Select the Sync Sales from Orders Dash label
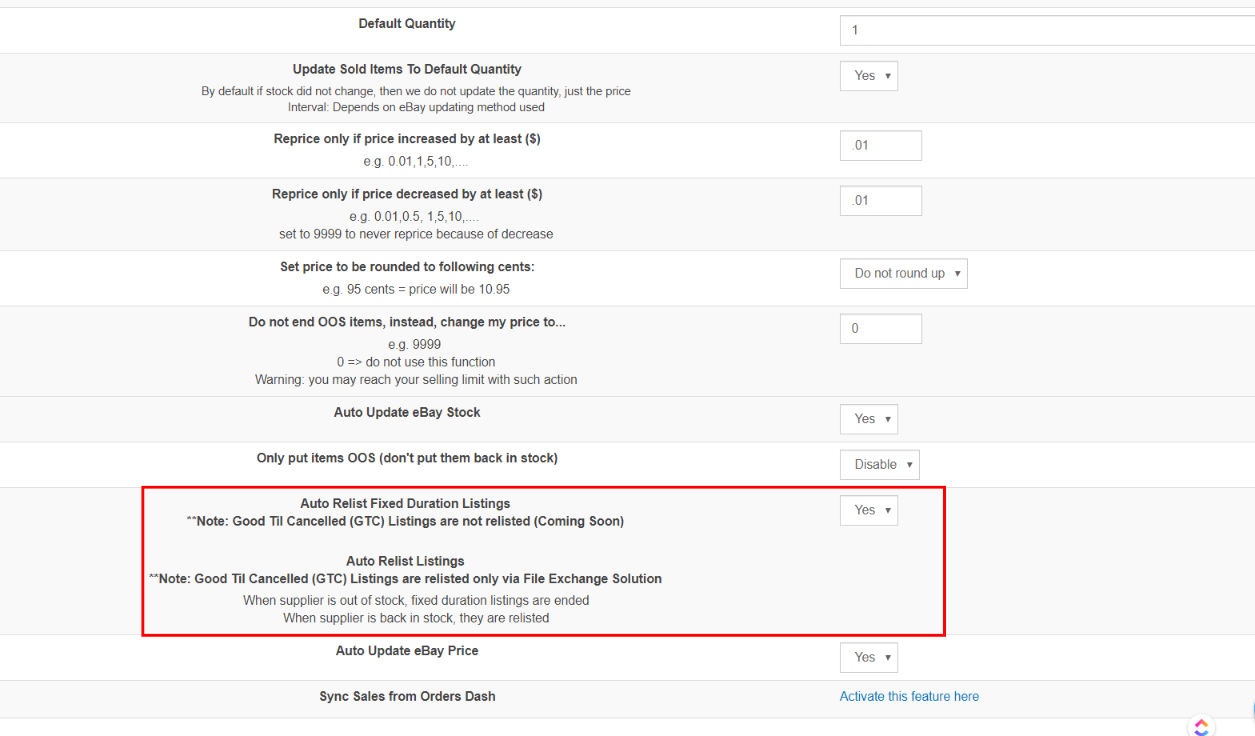The image size is (1255, 736). pyautogui.click(x=407, y=696)
